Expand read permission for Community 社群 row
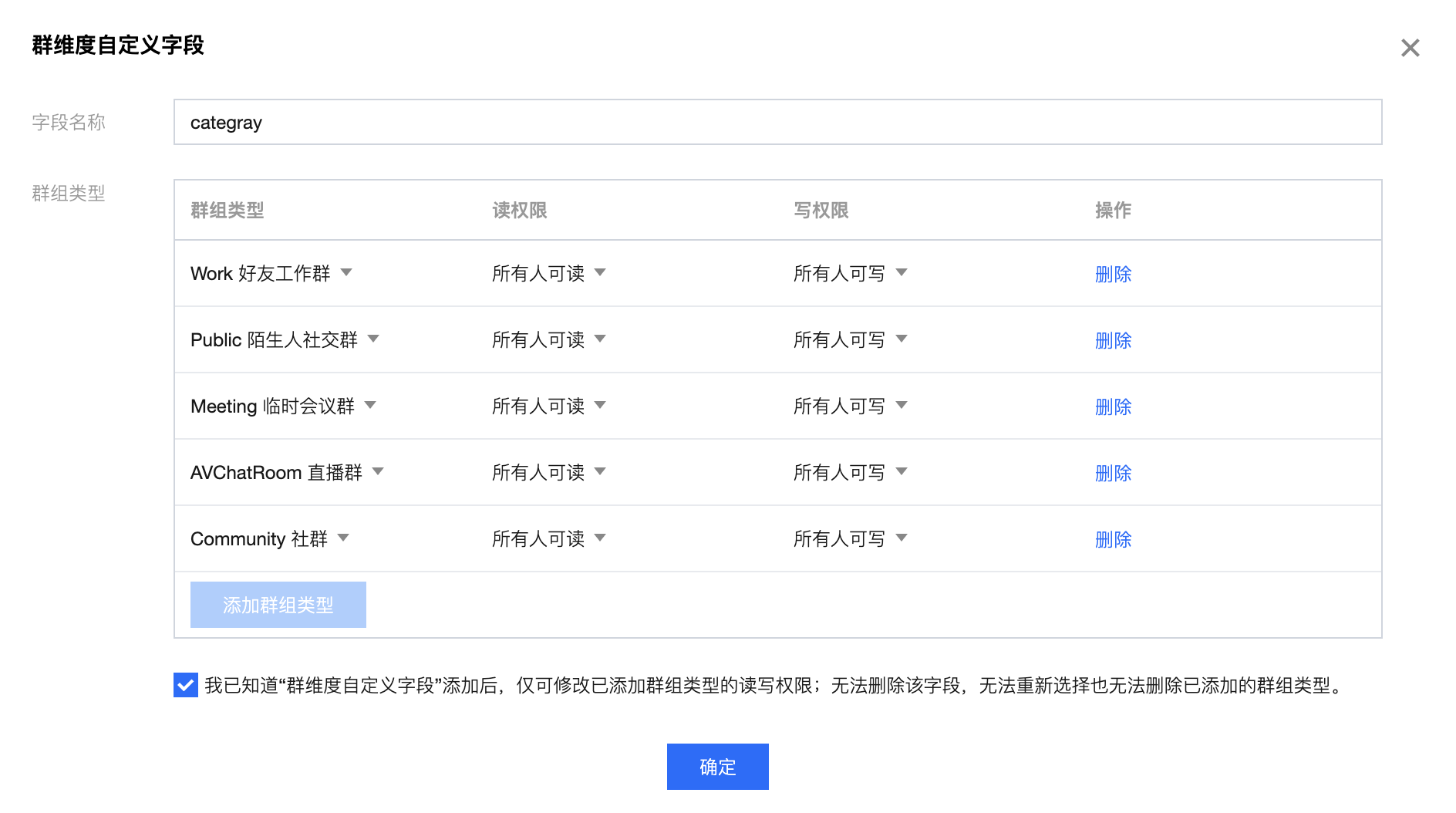 click(549, 538)
